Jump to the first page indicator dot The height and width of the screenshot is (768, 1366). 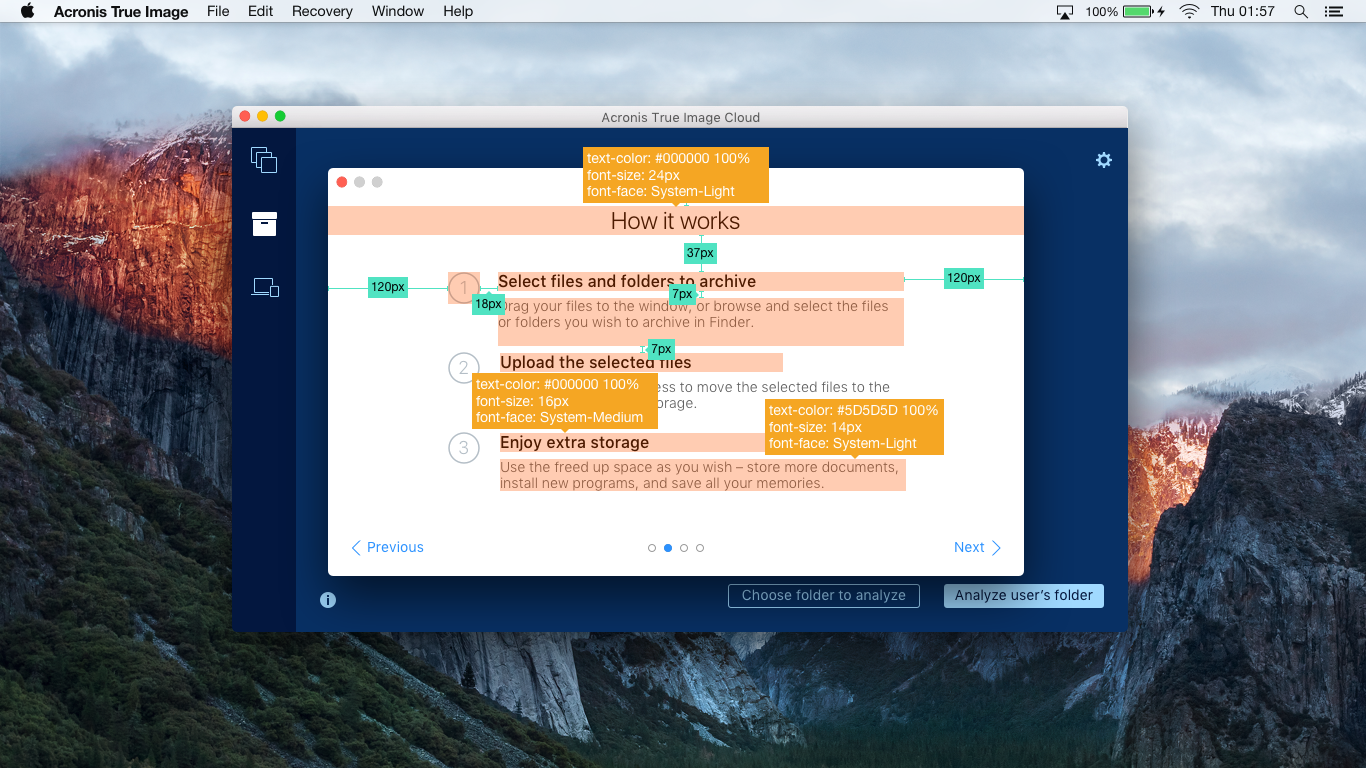click(652, 548)
